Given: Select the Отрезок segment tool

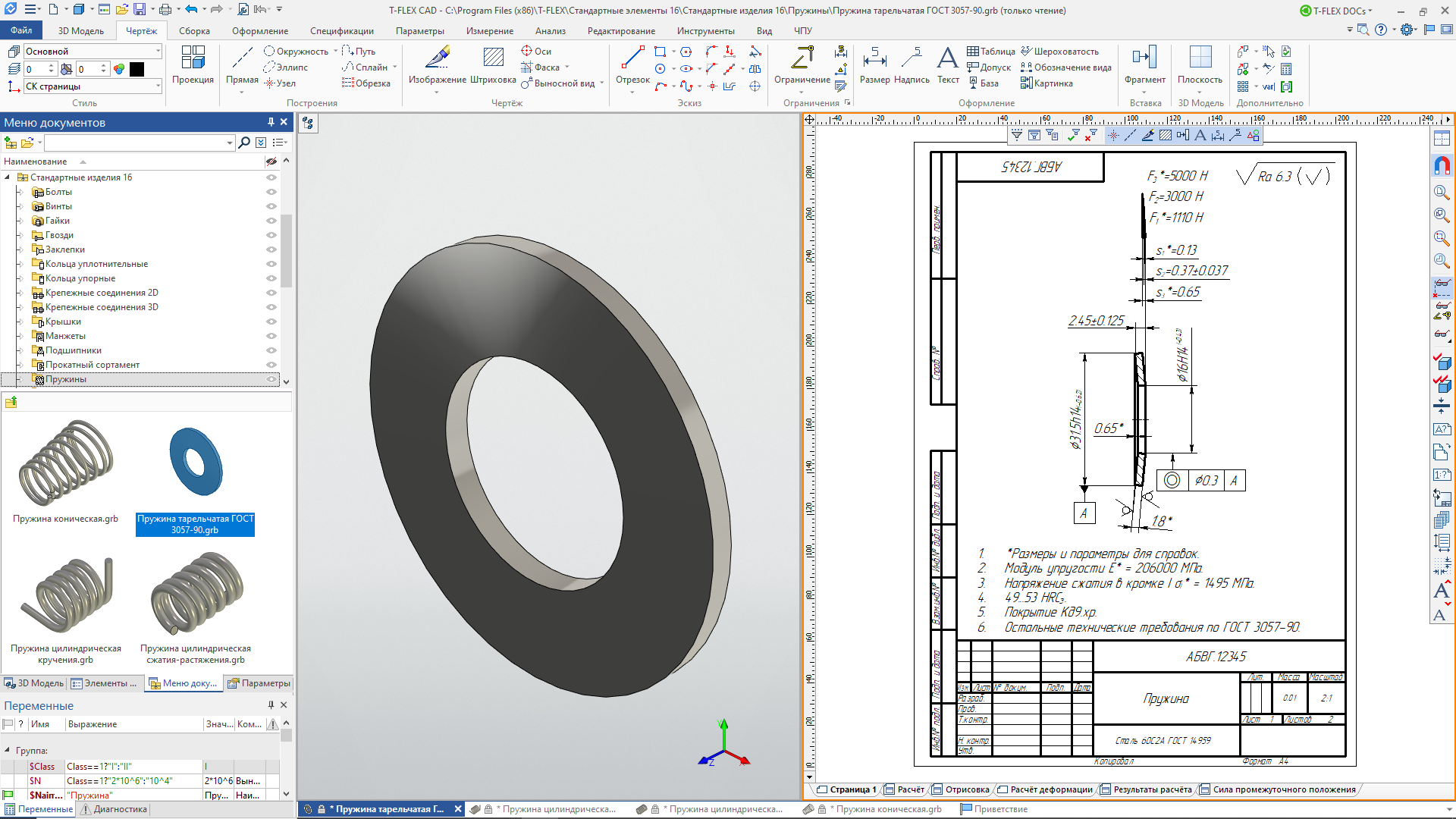Looking at the screenshot, I should (x=632, y=67).
